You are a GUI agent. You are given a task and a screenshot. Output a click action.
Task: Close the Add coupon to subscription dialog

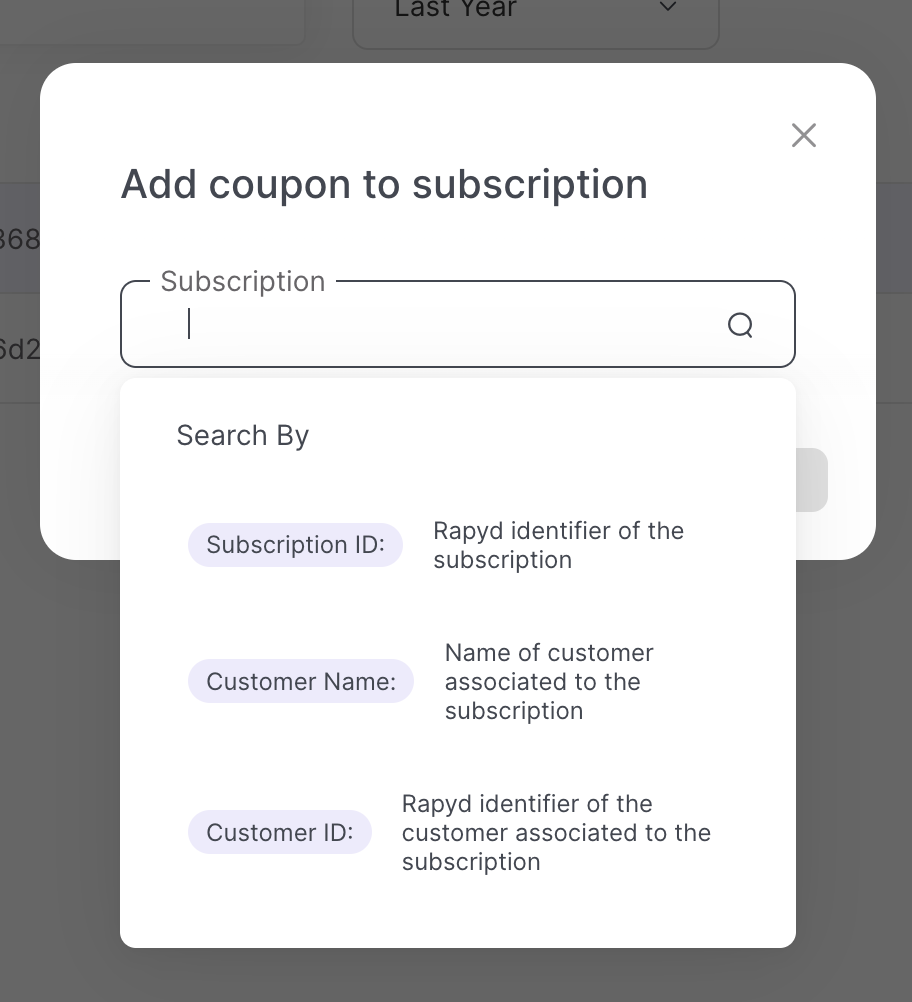804,135
